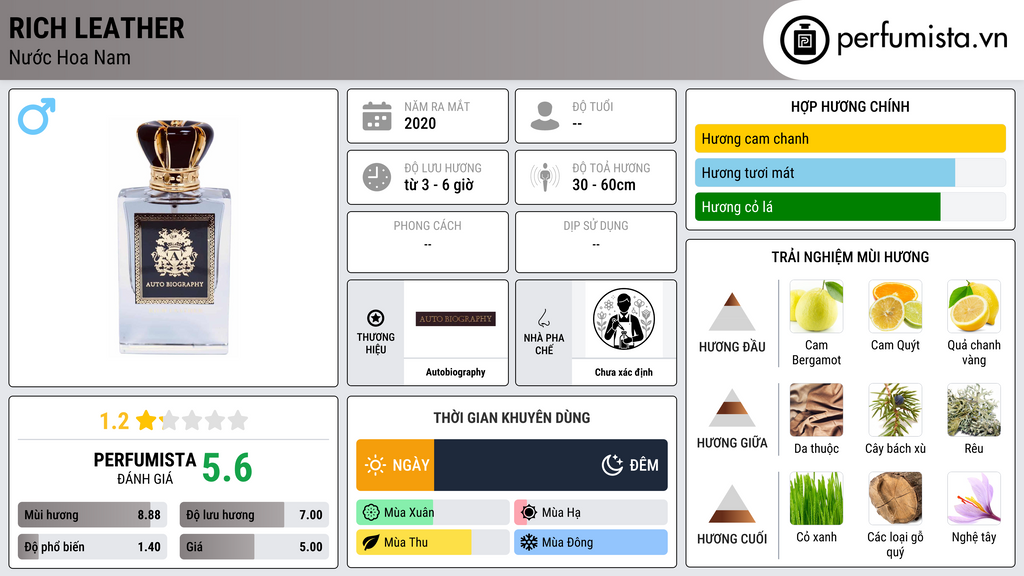Click the Rich Leather perfume bottle image
This screenshot has height=576, width=1024.
(x=174, y=238)
